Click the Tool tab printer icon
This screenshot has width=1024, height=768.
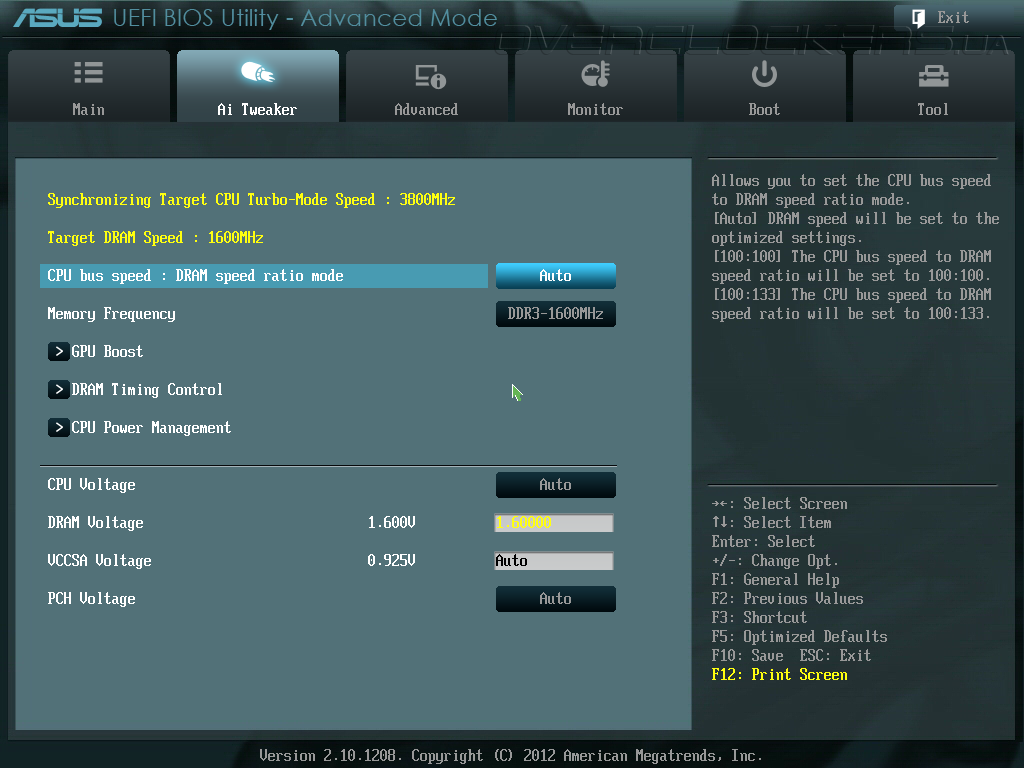coord(933,76)
